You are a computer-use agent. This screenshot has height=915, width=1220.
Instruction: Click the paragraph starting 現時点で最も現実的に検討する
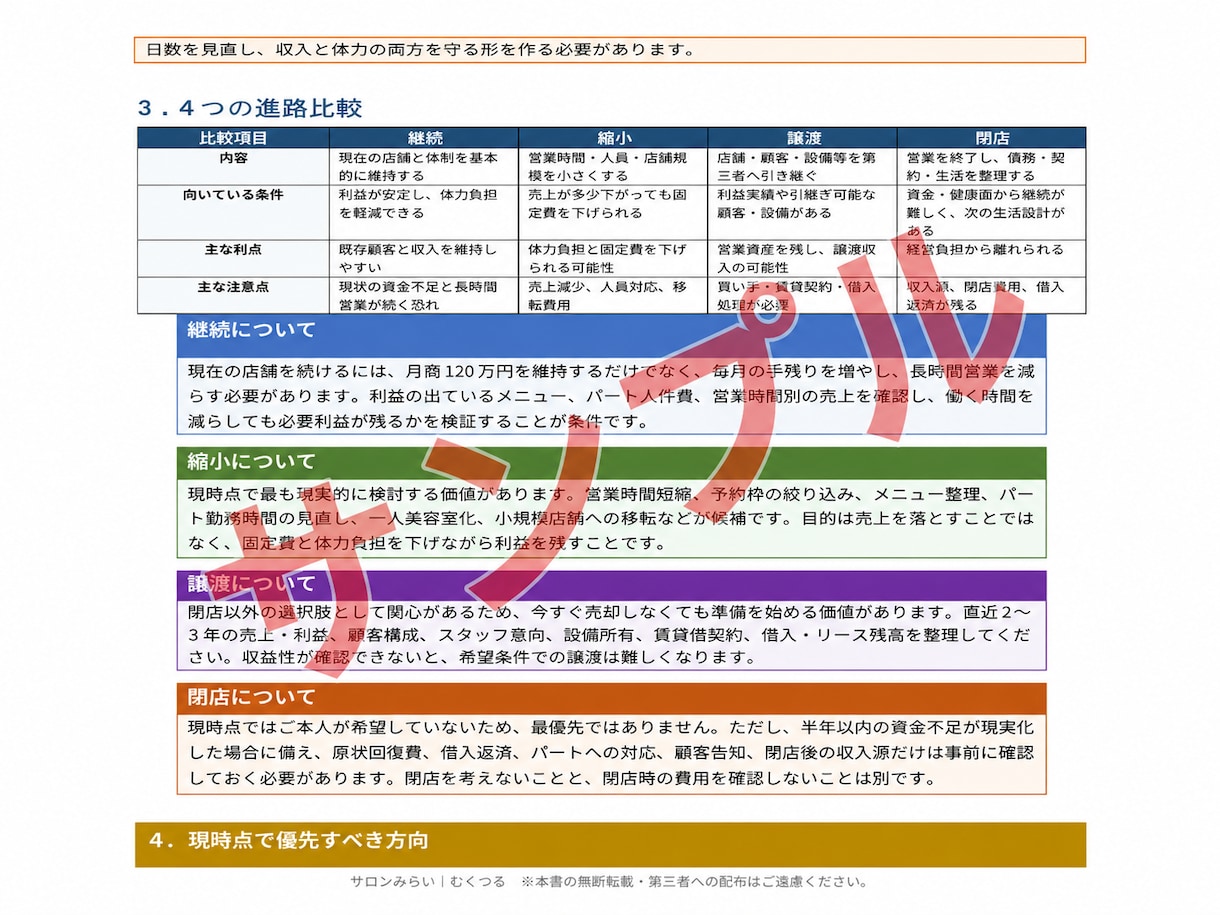(x=612, y=519)
